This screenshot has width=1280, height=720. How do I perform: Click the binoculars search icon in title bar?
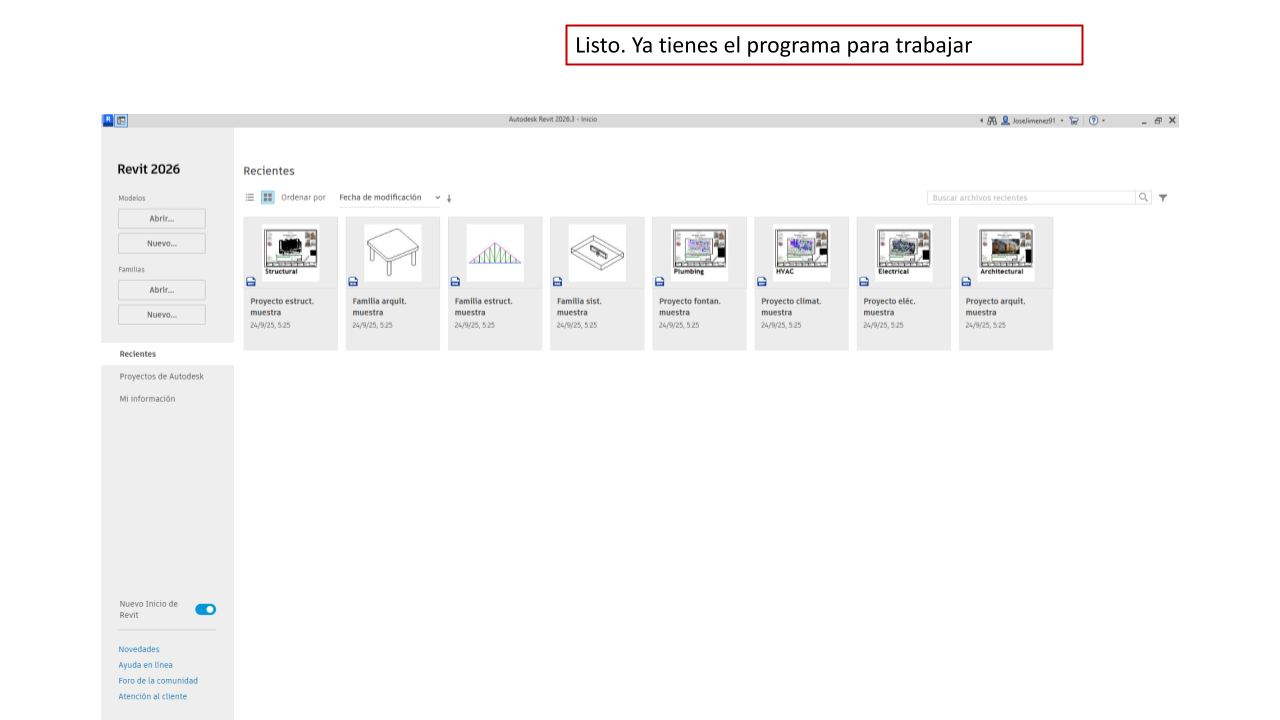point(992,120)
